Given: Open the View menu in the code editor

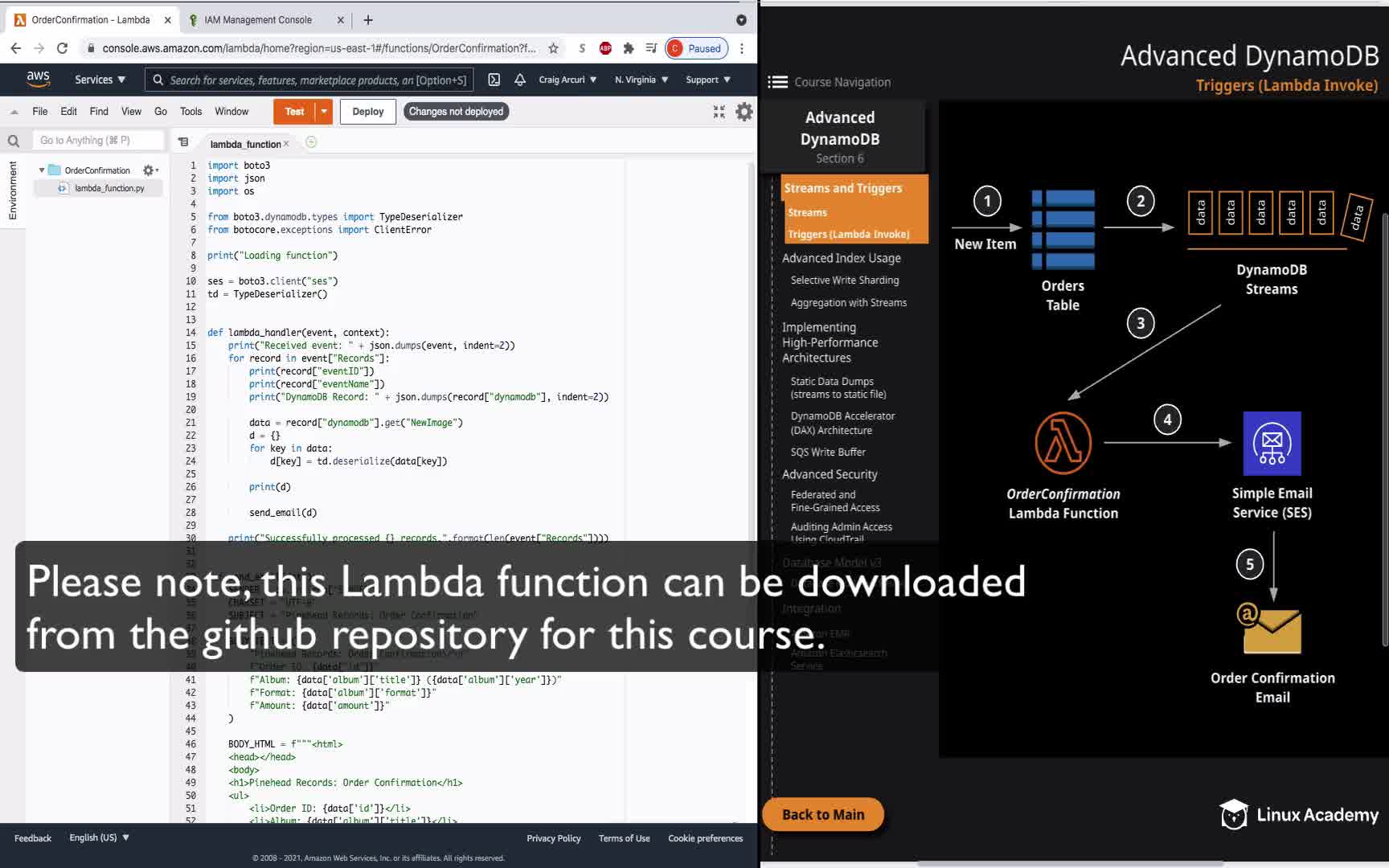Looking at the screenshot, I should pyautogui.click(x=131, y=112).
